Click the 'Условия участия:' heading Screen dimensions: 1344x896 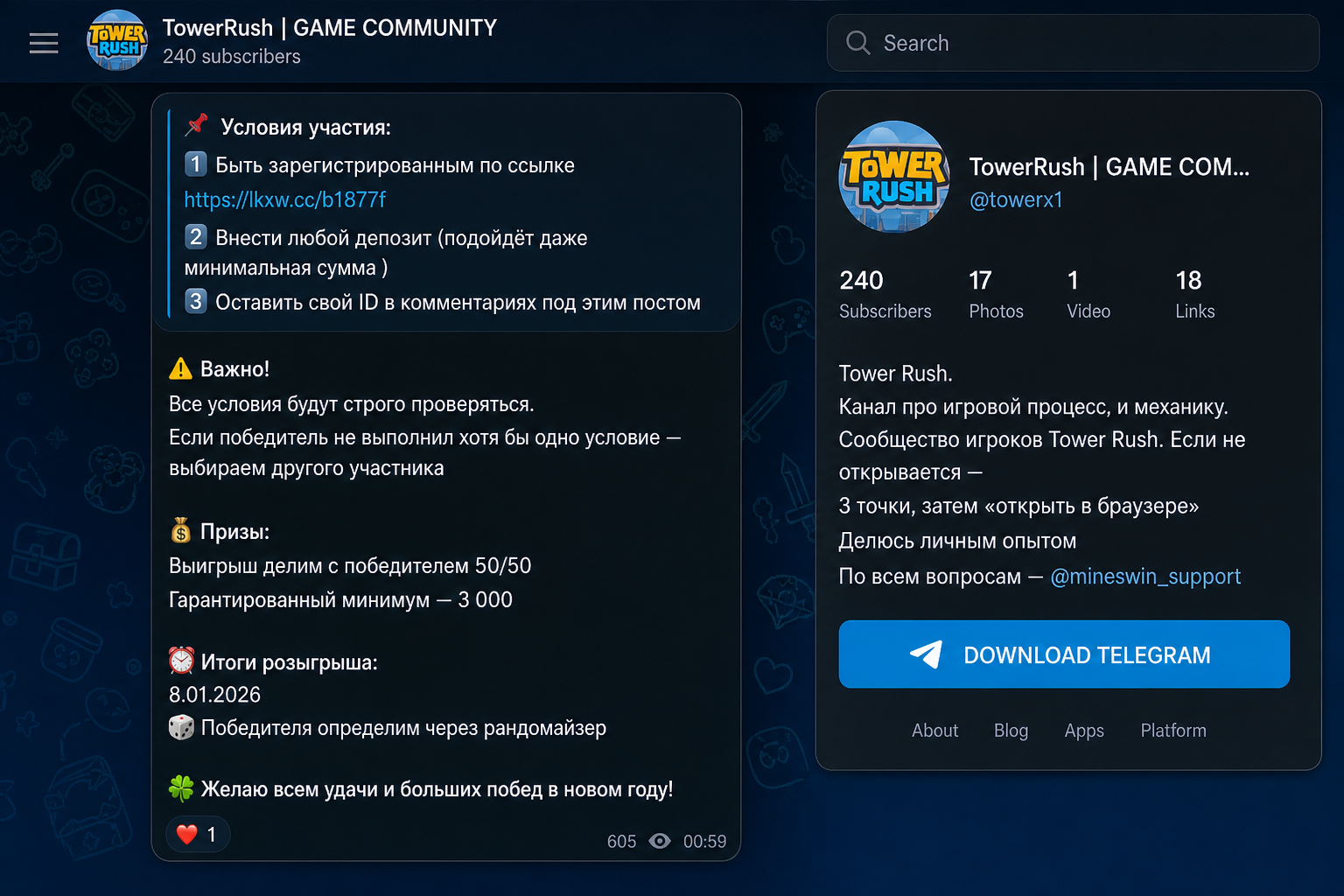[305, 128]
